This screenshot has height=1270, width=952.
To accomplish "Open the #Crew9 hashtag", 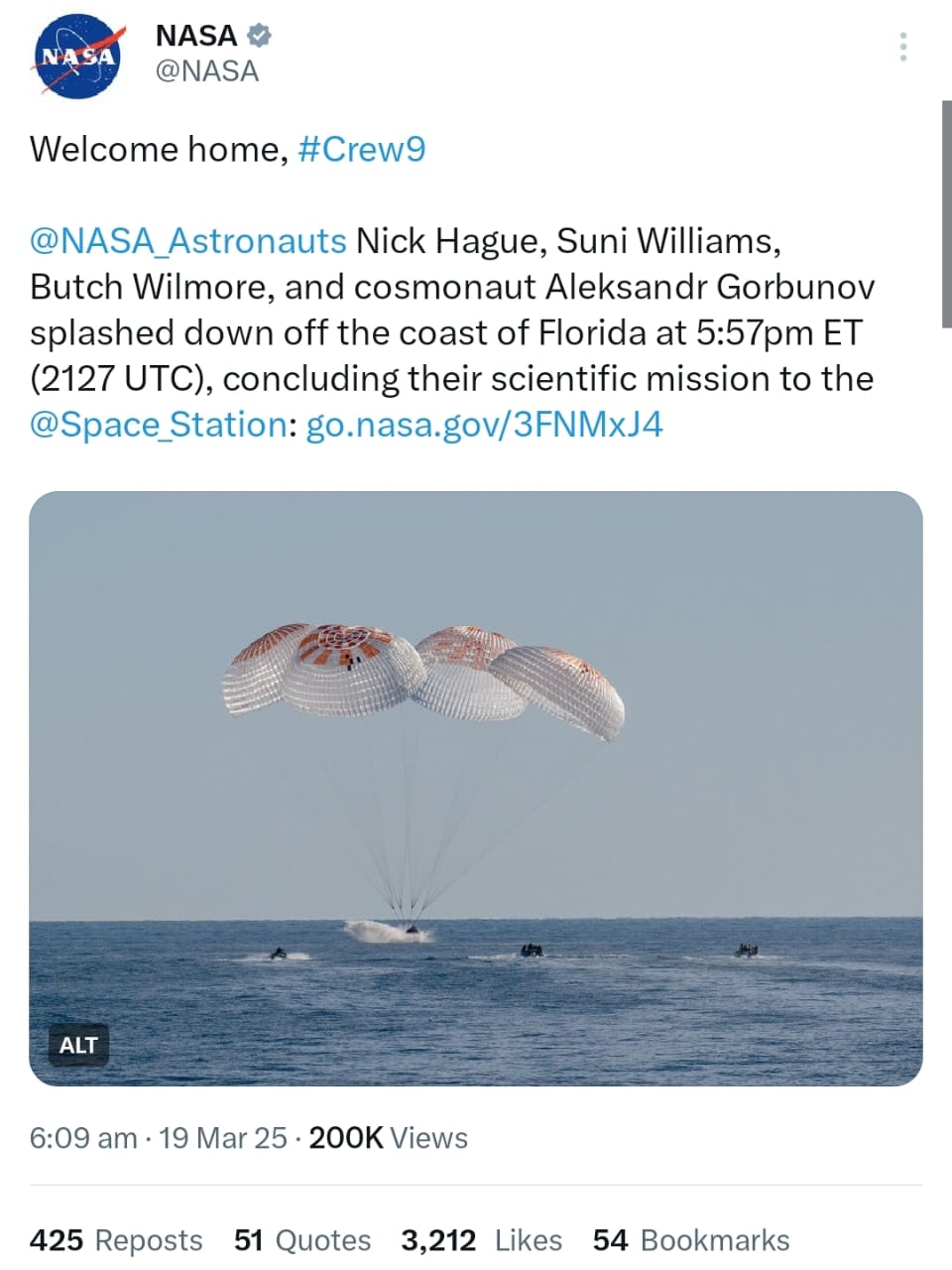I will [361, 150].
